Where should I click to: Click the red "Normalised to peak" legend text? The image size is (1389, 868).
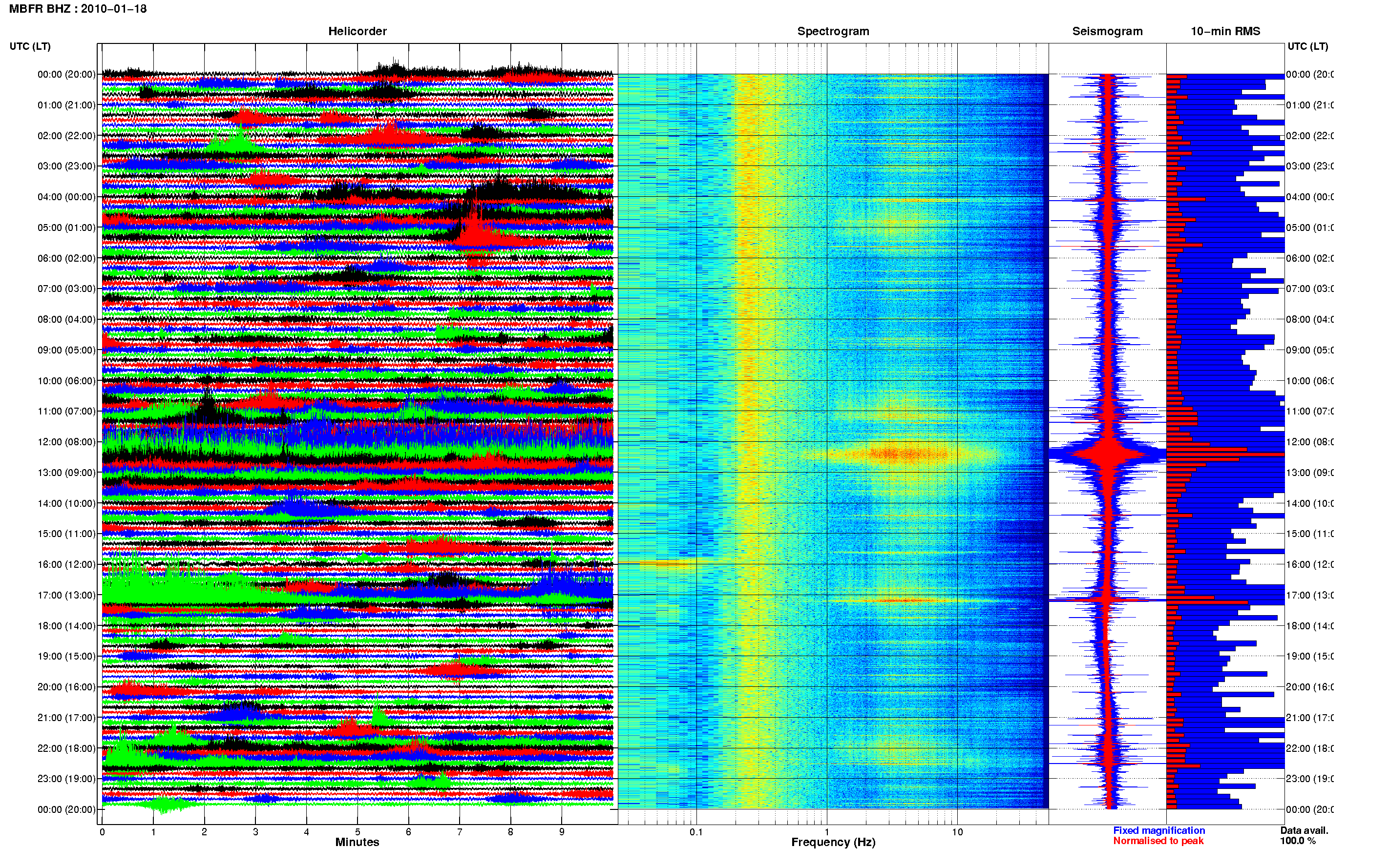coord(1158,841)
